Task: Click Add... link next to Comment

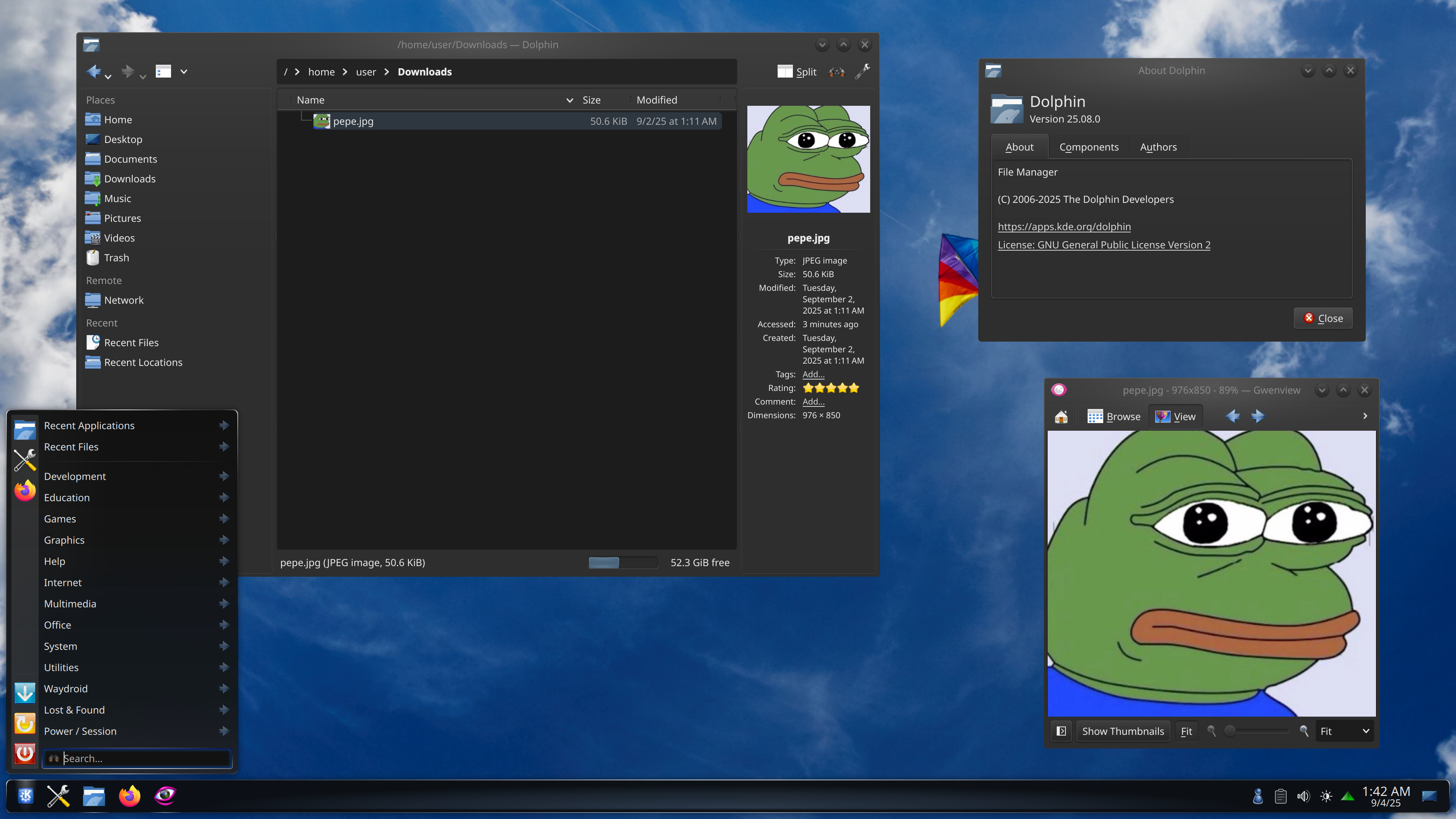Action: coord(813,401)
